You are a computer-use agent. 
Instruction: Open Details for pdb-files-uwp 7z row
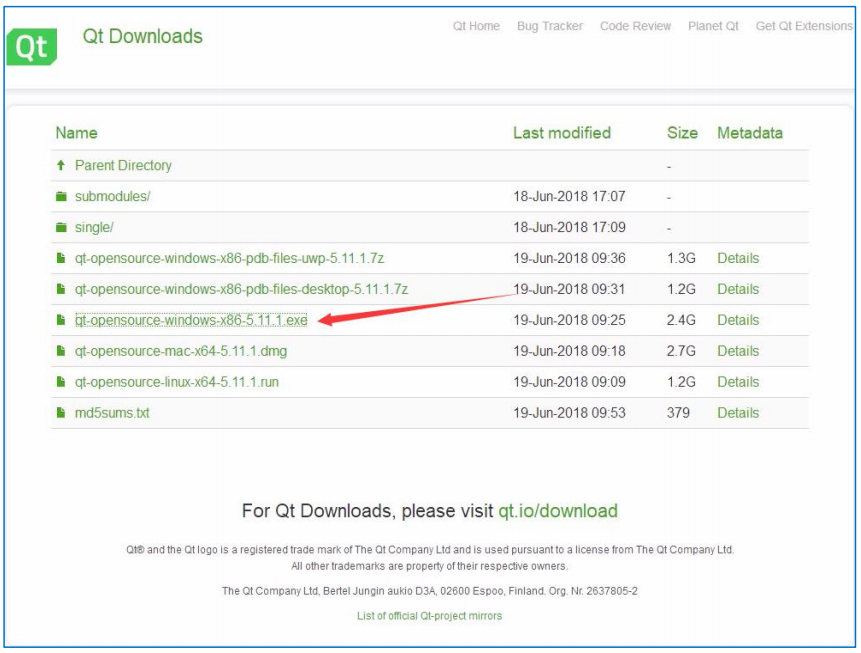point(738,258)
